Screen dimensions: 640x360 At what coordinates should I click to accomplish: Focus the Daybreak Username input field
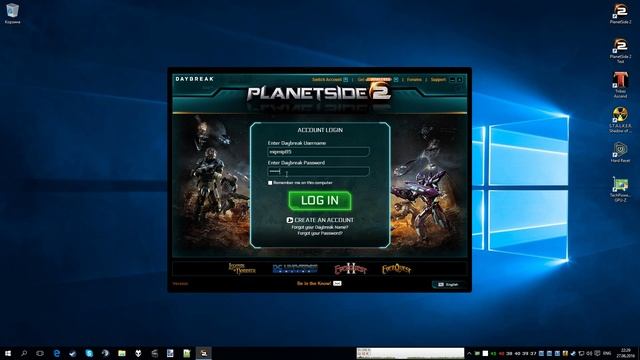pyautogui.click(x=318, y=152)
